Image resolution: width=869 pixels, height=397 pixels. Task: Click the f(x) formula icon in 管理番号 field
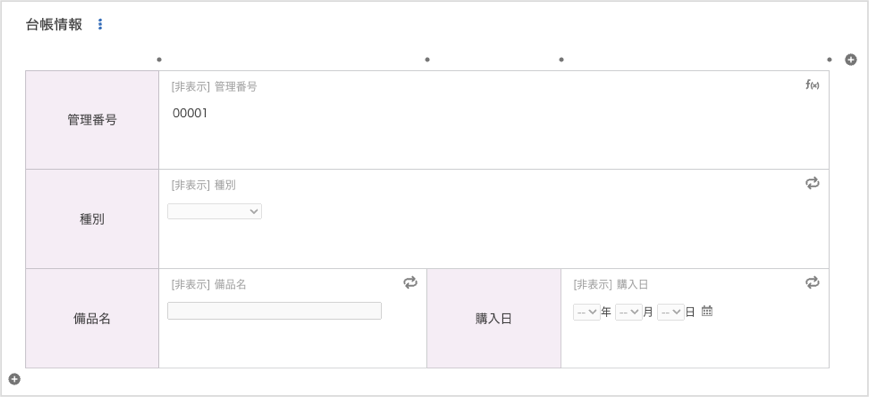pos(812,84)
